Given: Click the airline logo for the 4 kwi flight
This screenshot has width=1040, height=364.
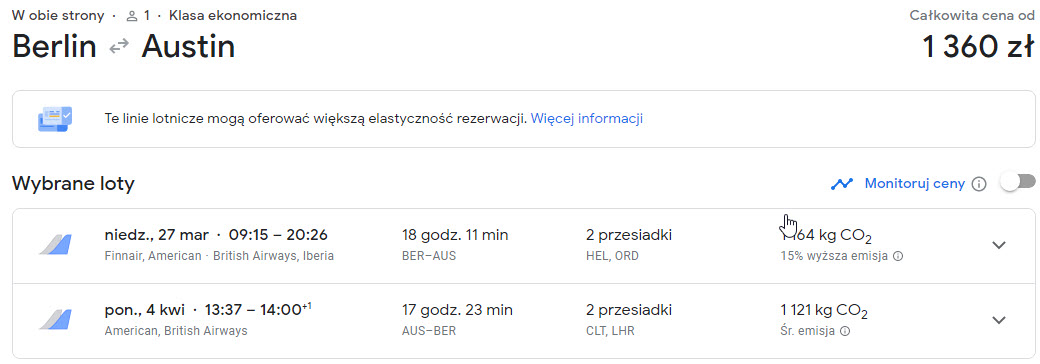Looking at the screenshot, I should click(x=55, y=320).
